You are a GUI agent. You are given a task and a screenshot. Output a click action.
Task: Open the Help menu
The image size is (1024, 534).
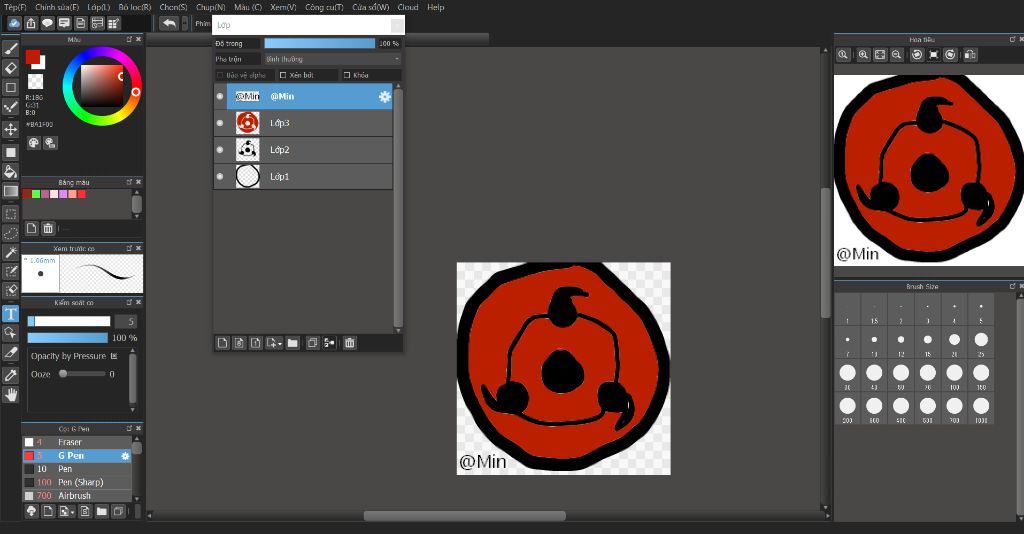point(436,7)
